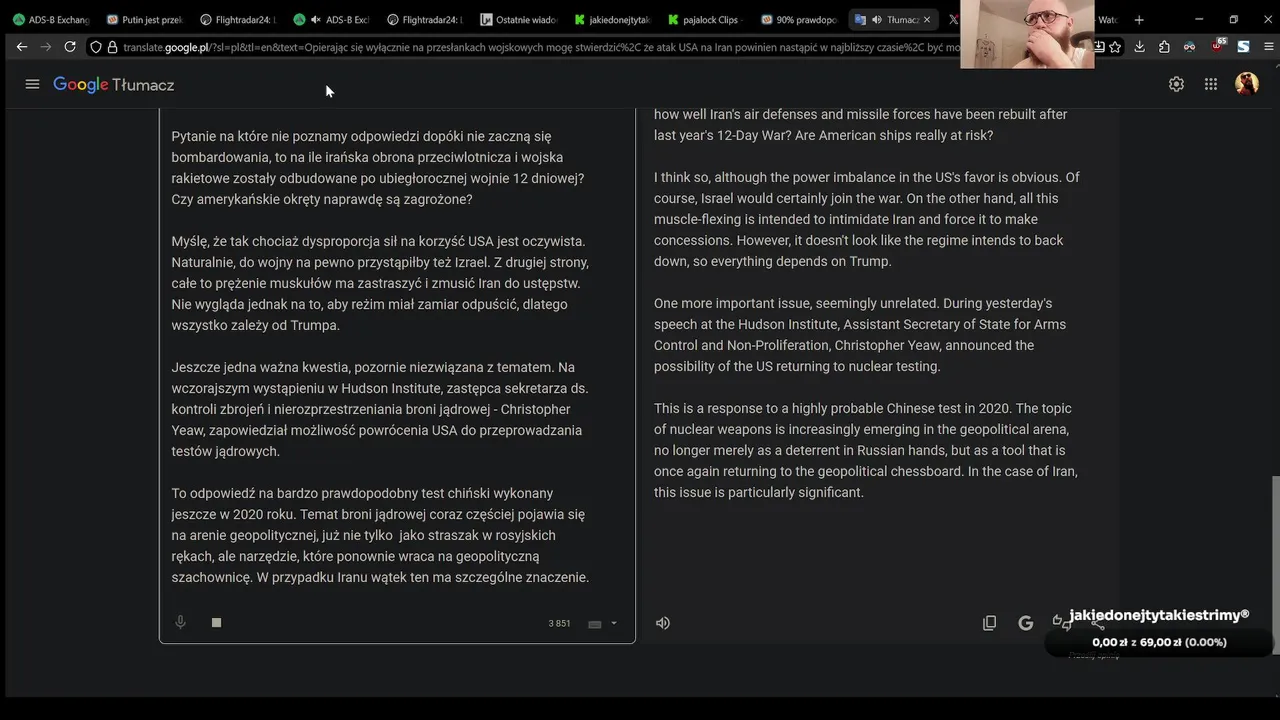Switch to the pajalock Clips tab

click(x=706, y=19)
